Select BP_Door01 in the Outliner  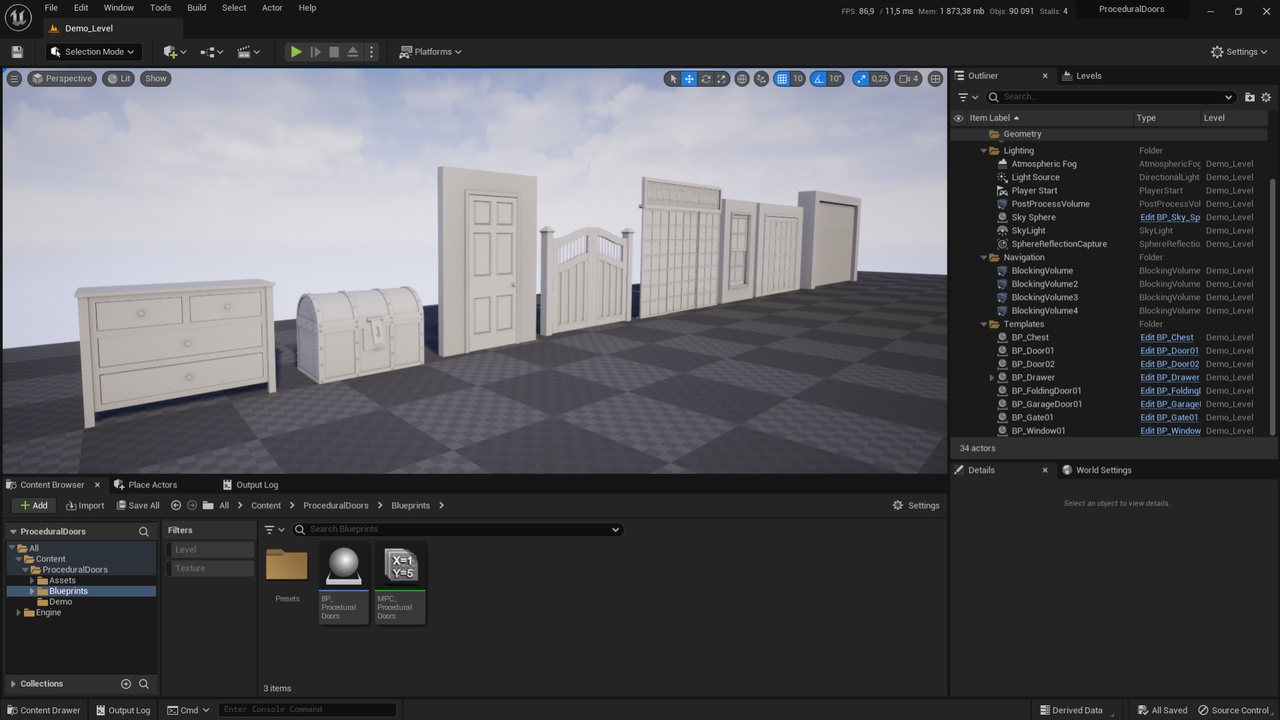click(1033, 351)
